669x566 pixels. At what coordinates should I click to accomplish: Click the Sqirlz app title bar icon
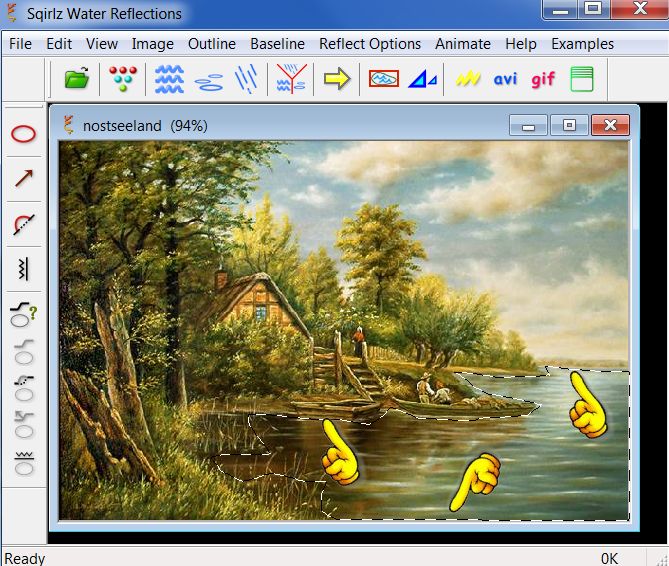(x=12, y=13)
